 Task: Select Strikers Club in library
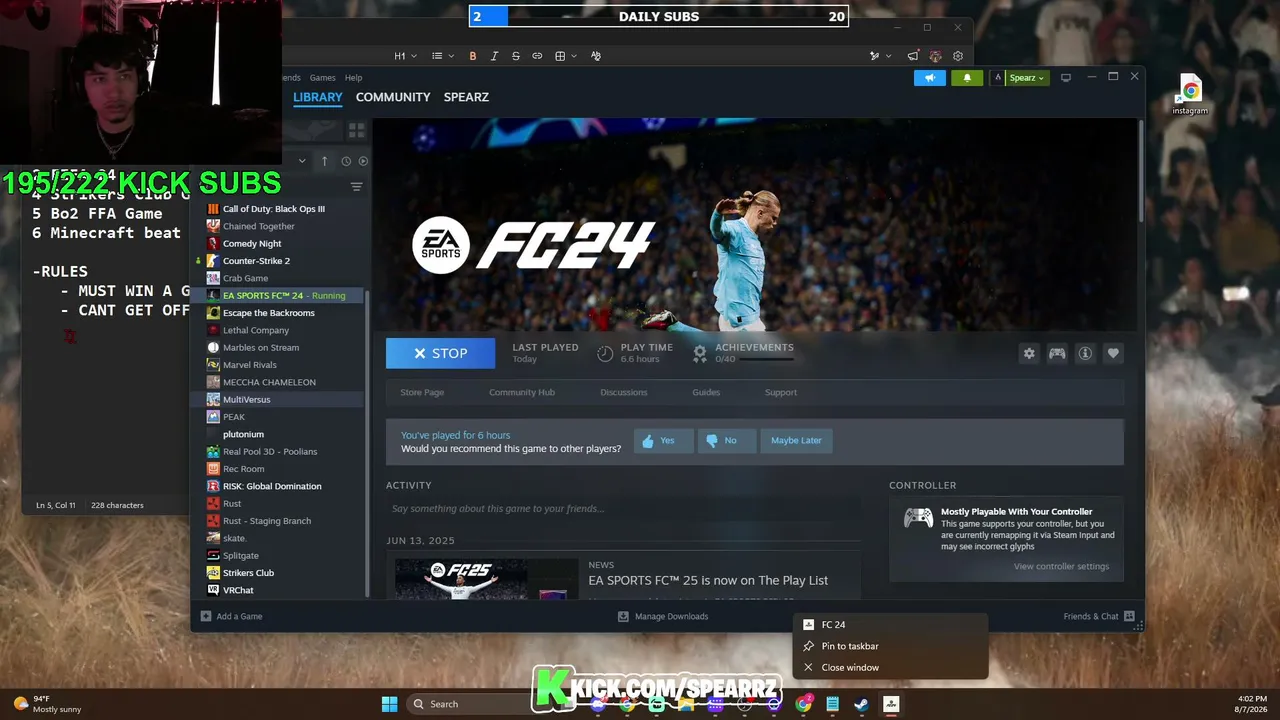click(248, 573)
